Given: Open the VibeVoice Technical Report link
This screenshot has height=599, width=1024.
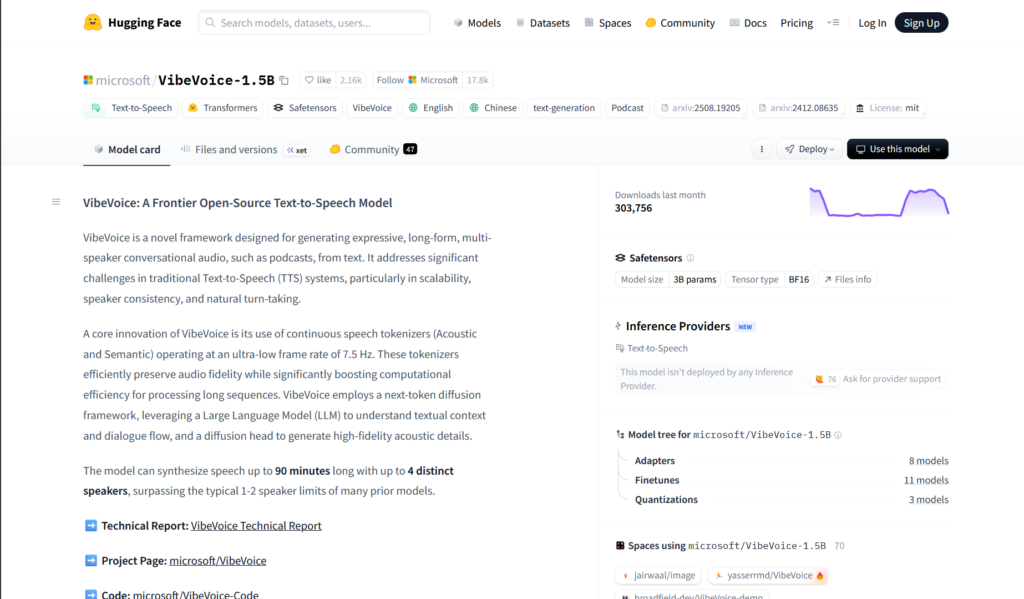Looking at the screenshot, I should 256,526.
